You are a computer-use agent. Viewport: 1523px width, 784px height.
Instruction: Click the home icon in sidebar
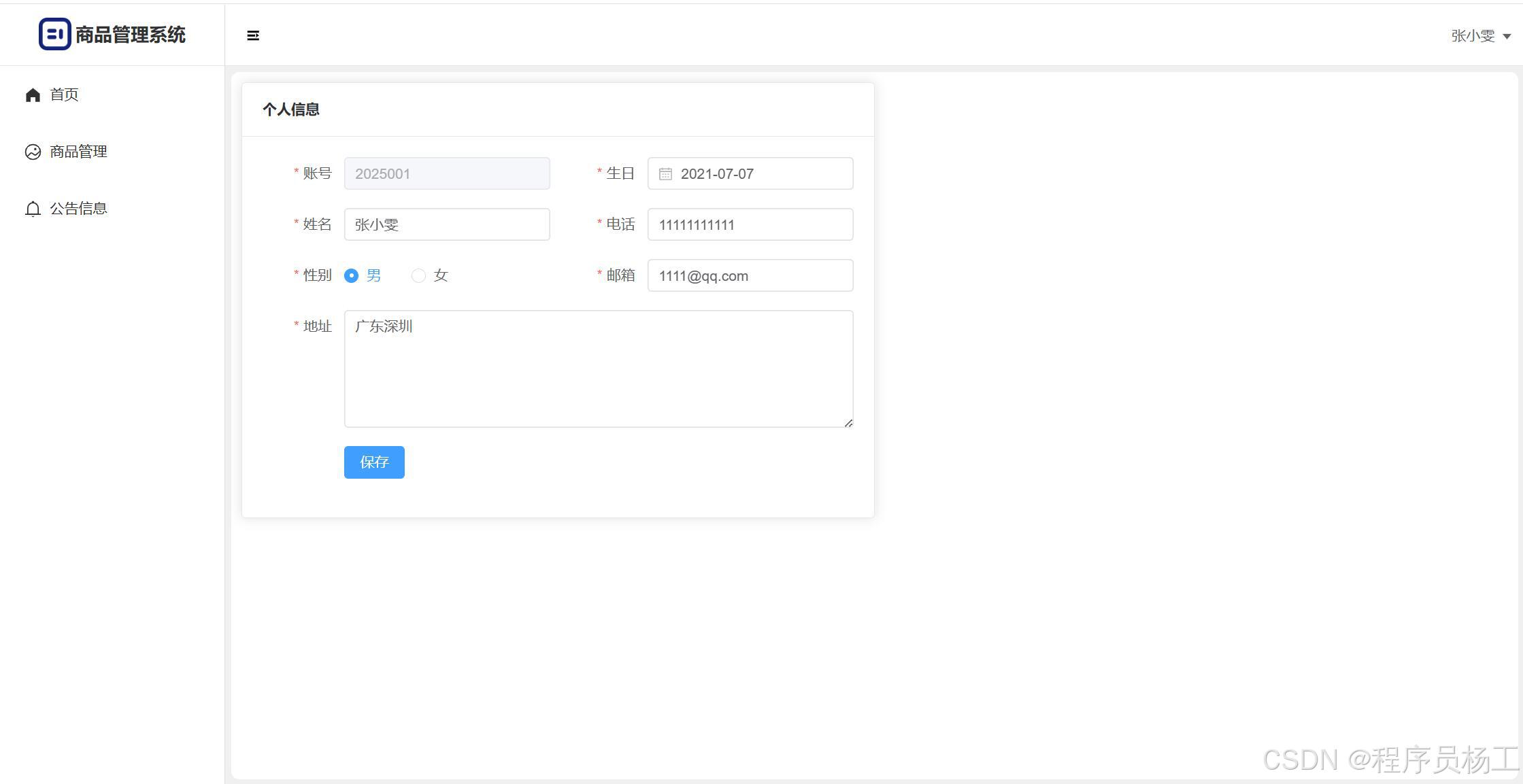(x=33, y=95)
